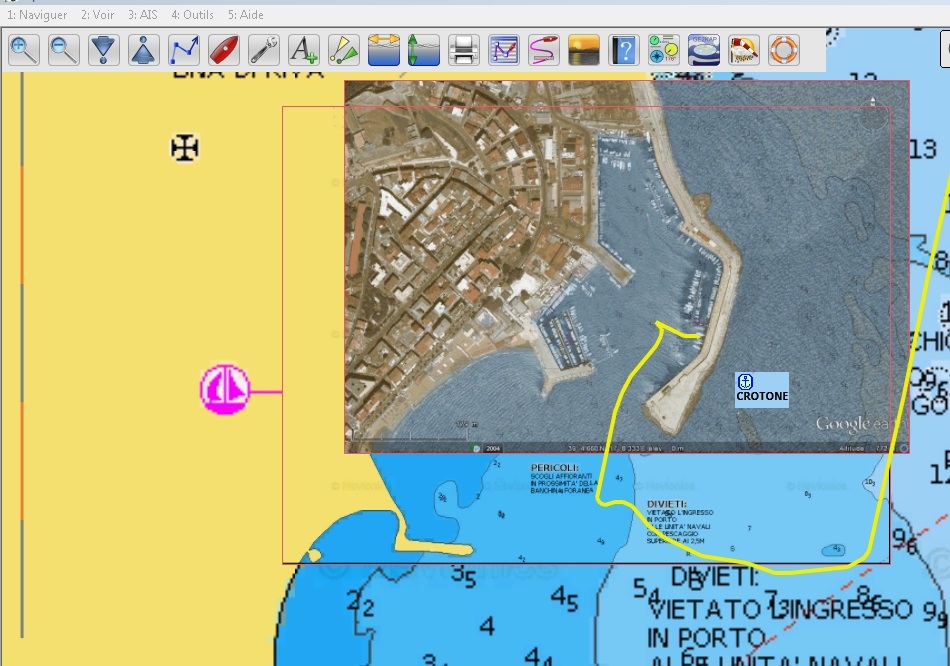
Task: Click the zoom in magnifier icon
Action: coord(24,49)
